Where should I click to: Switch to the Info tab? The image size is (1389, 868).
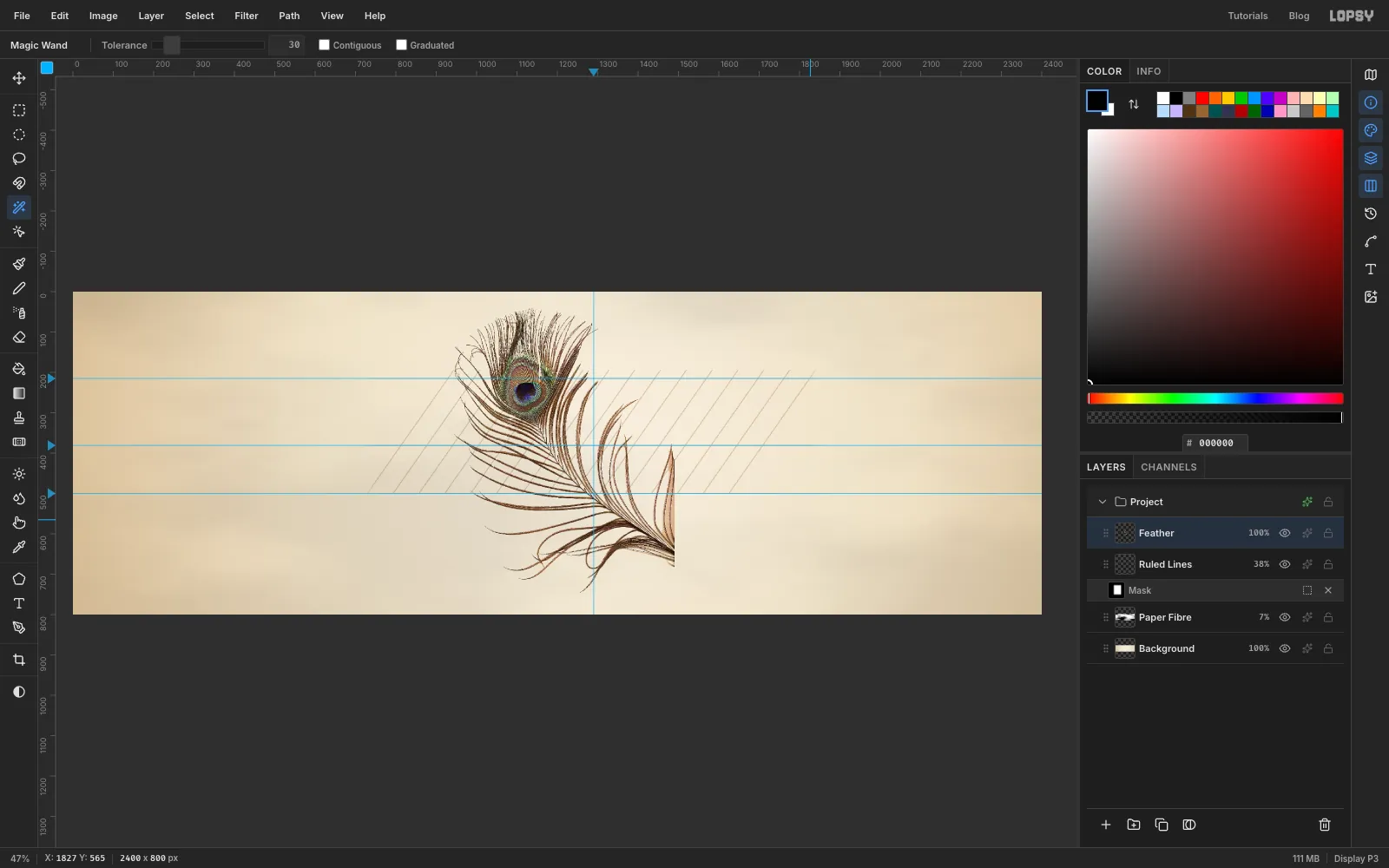coord(1149,71)
